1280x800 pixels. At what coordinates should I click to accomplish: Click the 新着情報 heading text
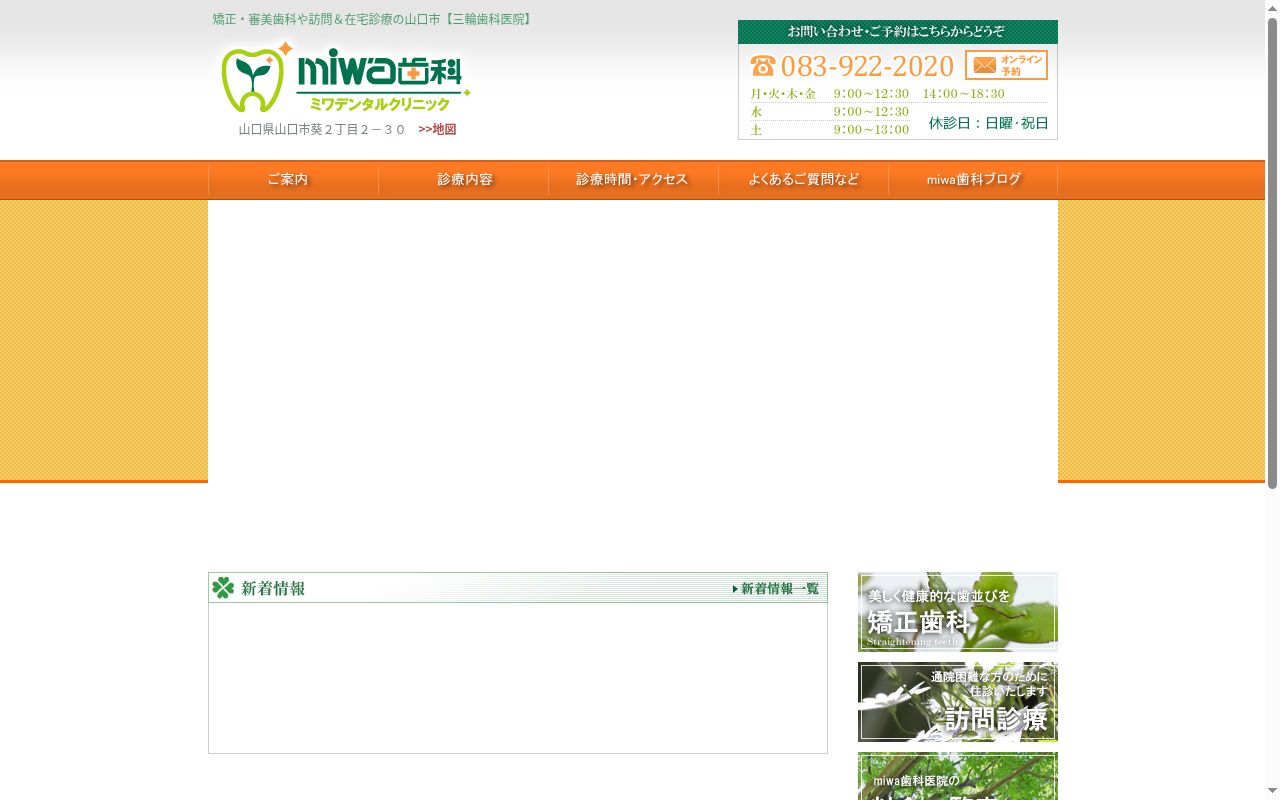click(x=273, y=589)
